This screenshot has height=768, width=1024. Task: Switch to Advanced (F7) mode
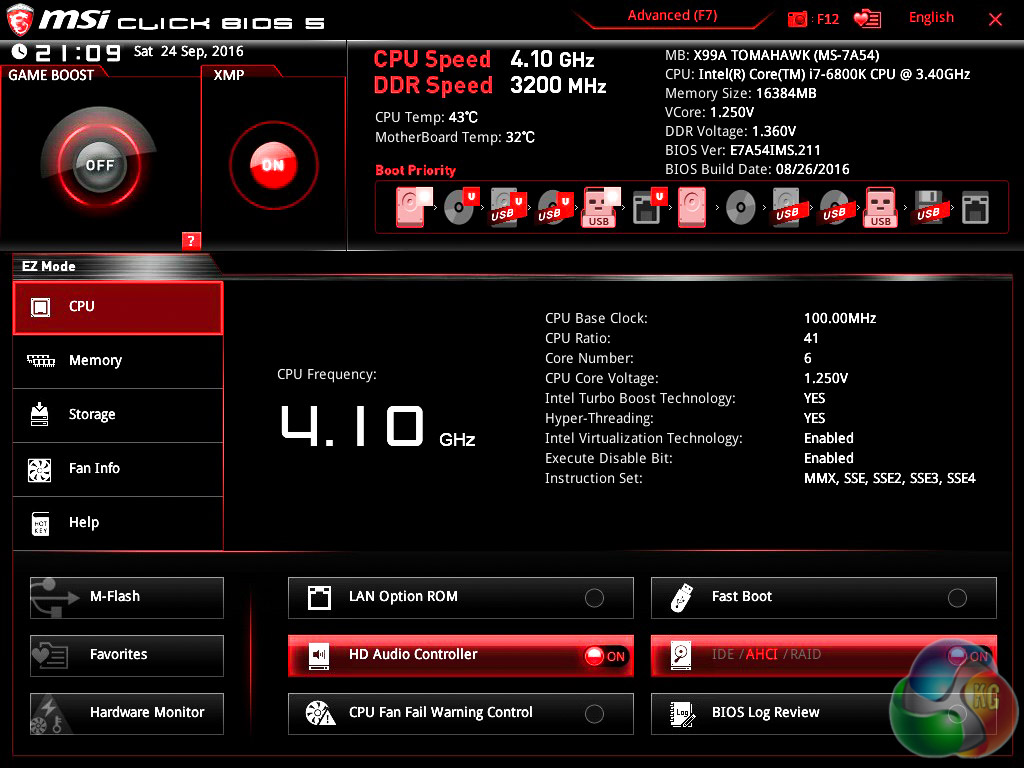672,16
